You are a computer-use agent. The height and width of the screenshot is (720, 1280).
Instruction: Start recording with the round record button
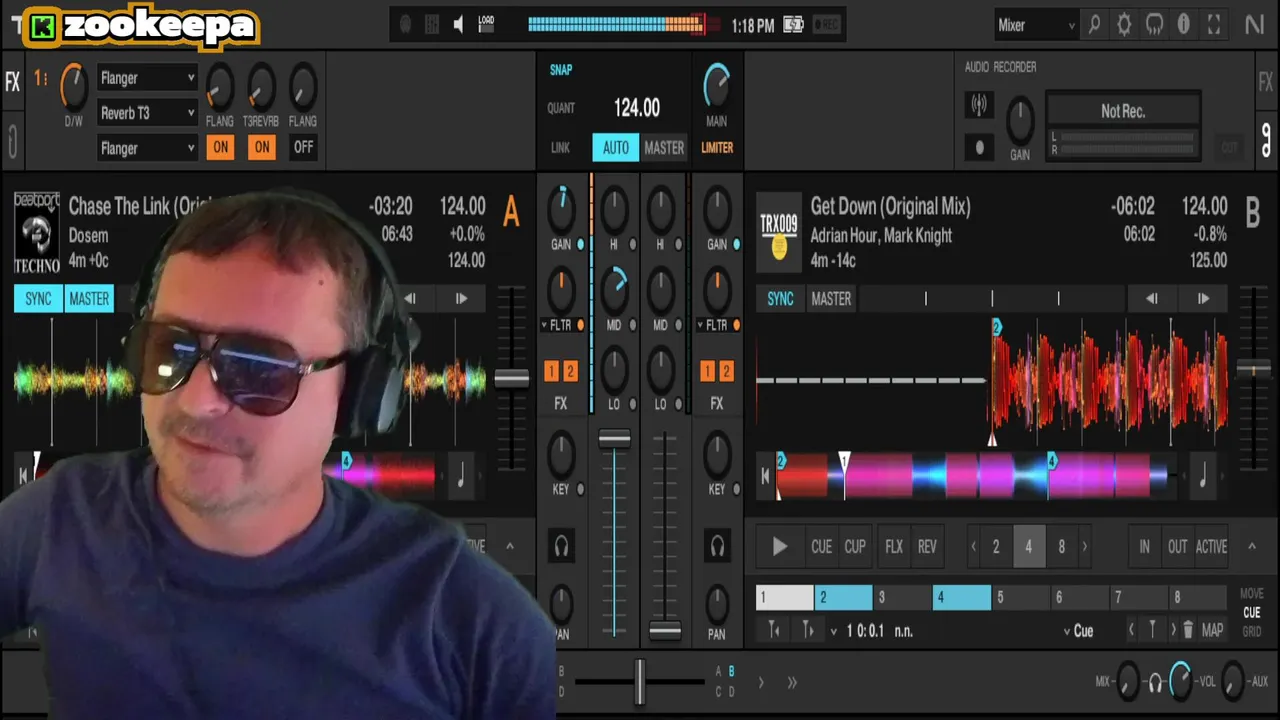979,147
